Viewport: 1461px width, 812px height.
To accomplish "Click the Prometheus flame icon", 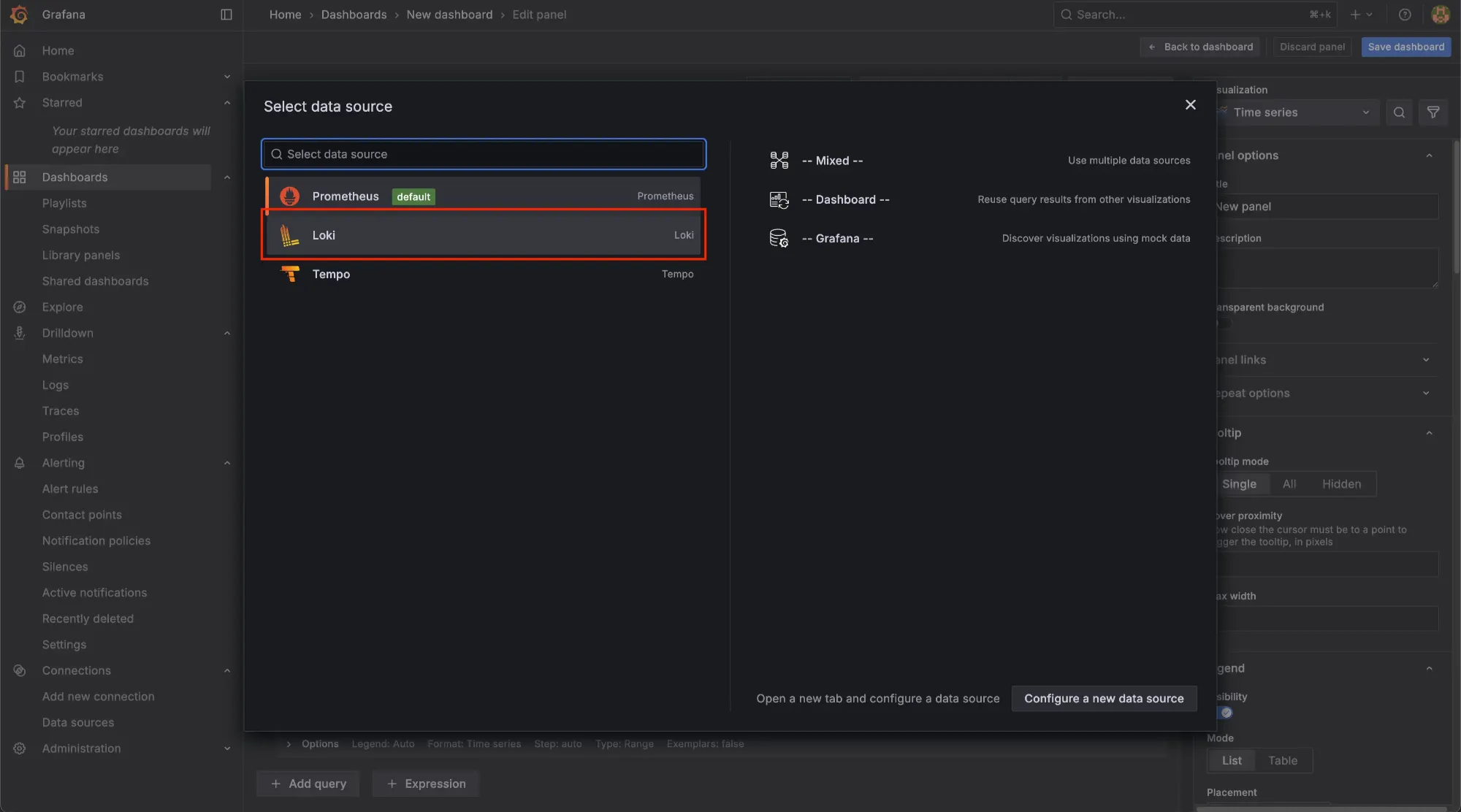I will pos(290,196).
